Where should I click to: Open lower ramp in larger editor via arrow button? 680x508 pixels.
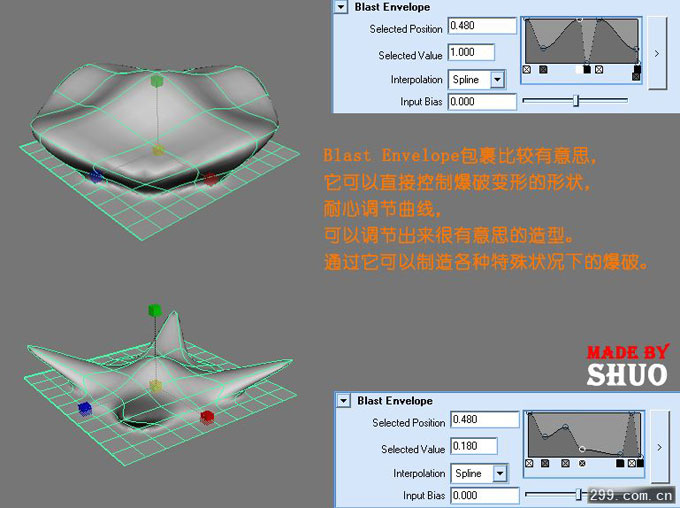[x=660, y=447]
